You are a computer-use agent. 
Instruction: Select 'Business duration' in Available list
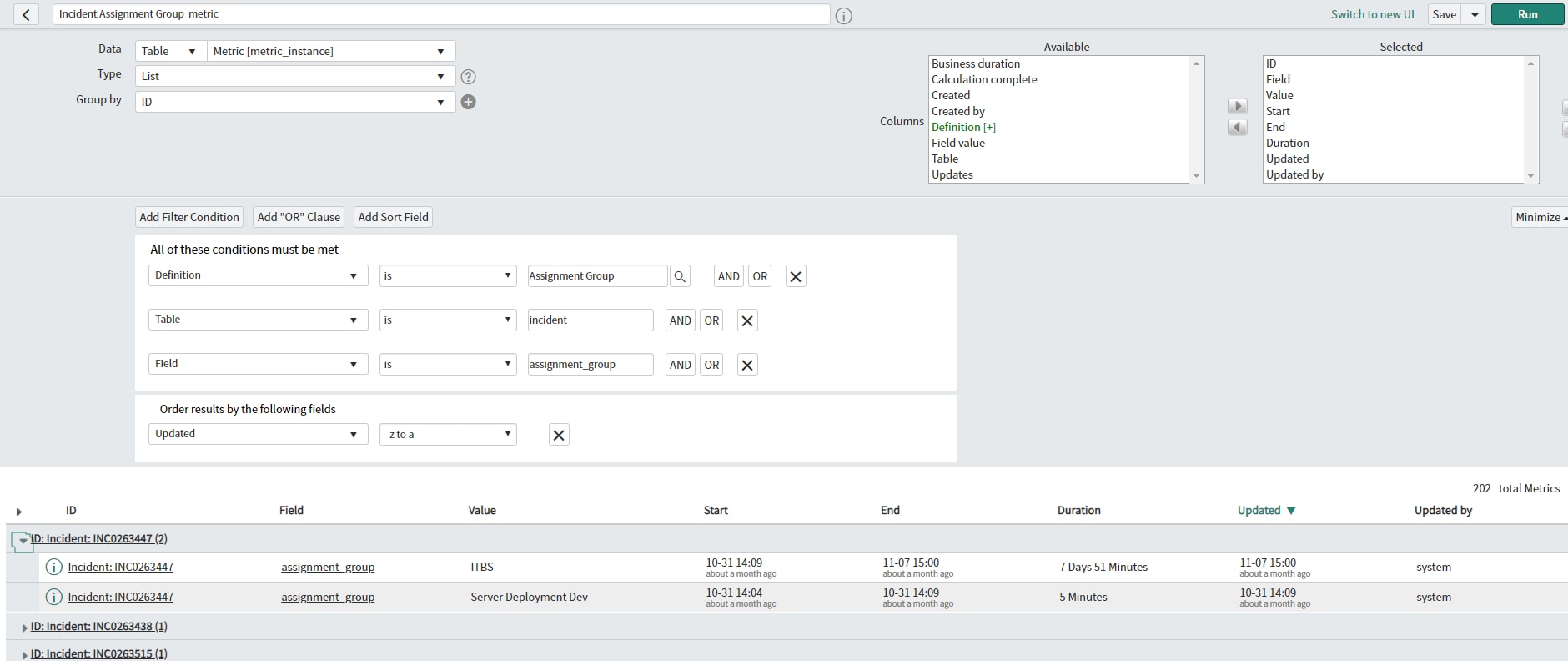[x=976, y=63]
